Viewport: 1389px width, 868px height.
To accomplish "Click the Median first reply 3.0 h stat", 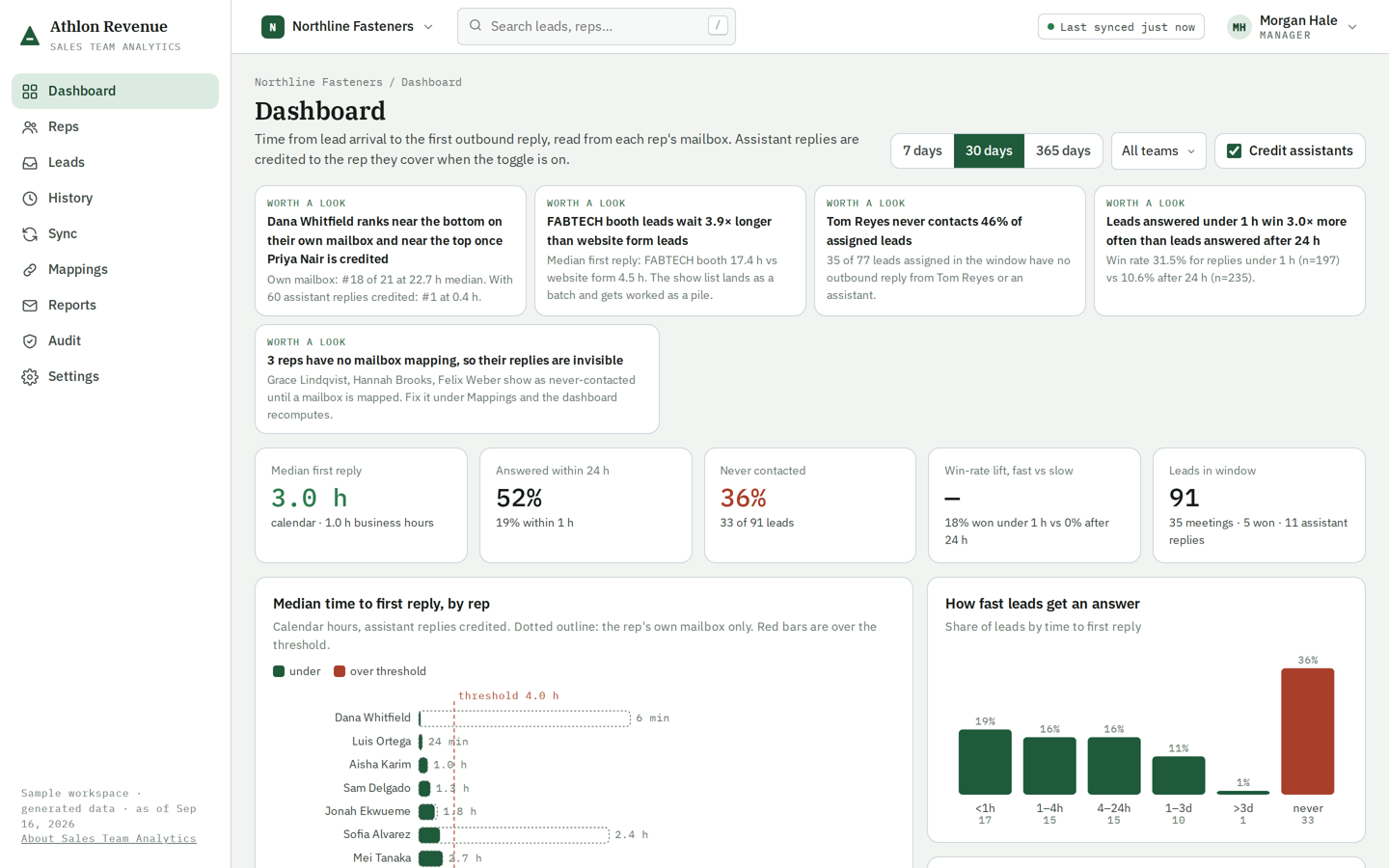I will [x=361, y=505].
